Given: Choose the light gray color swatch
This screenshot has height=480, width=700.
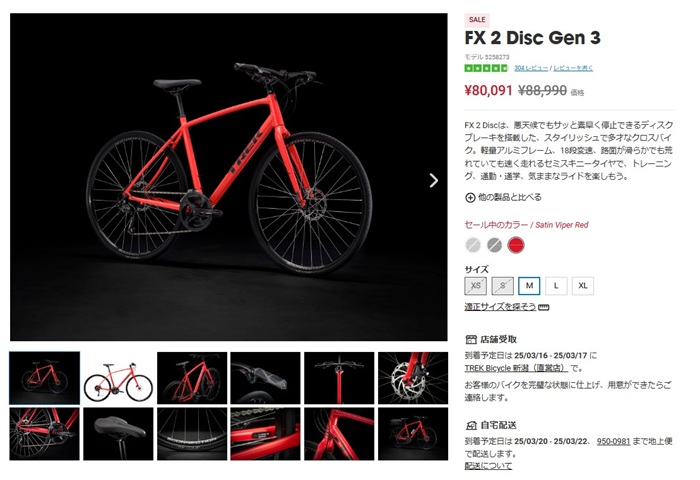Looking at the screenshot, I should 473,245.
